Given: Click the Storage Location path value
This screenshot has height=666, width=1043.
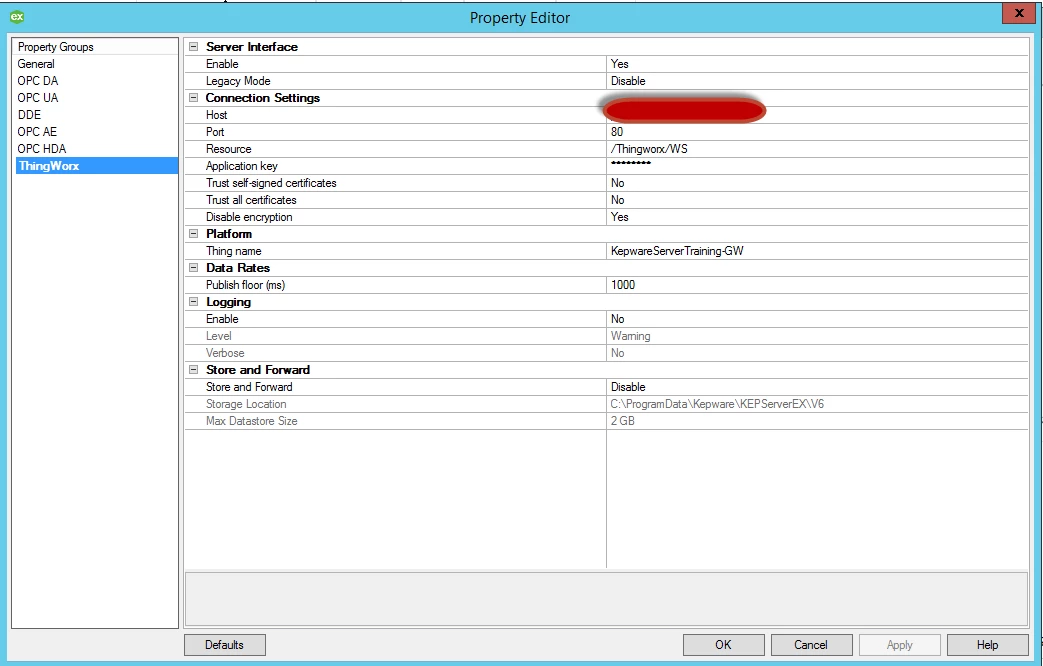Looking at the screenshot, I should (818, 403).
